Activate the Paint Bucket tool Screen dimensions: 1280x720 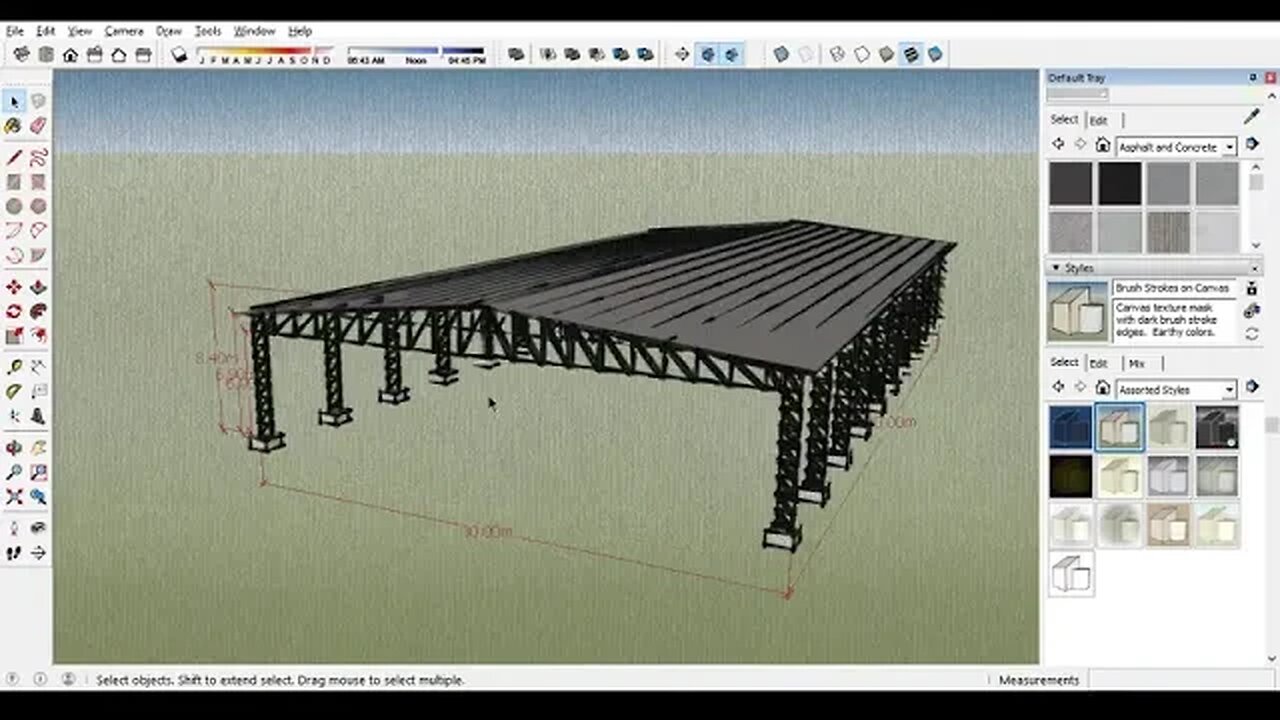14,126
